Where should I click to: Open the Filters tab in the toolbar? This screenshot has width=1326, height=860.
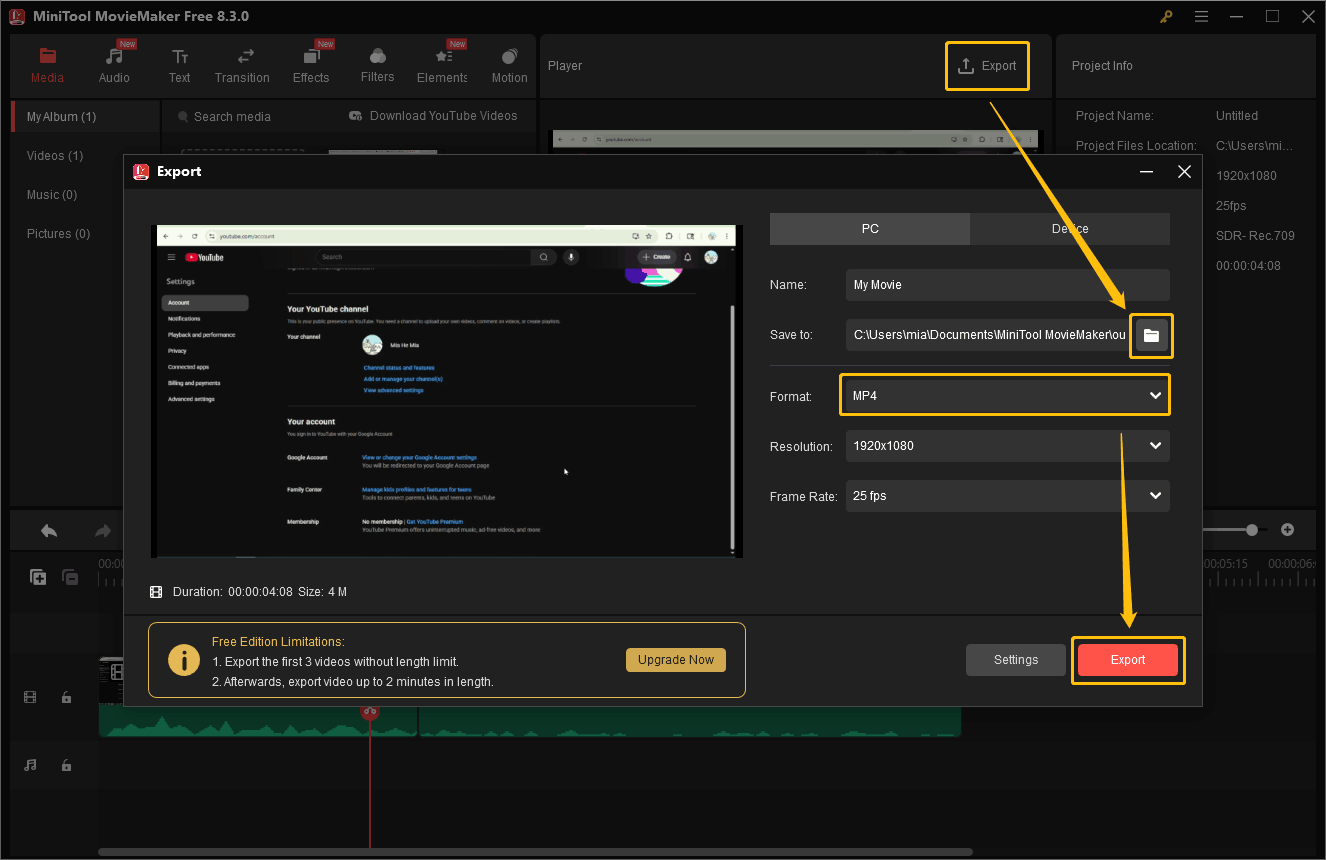377,66
